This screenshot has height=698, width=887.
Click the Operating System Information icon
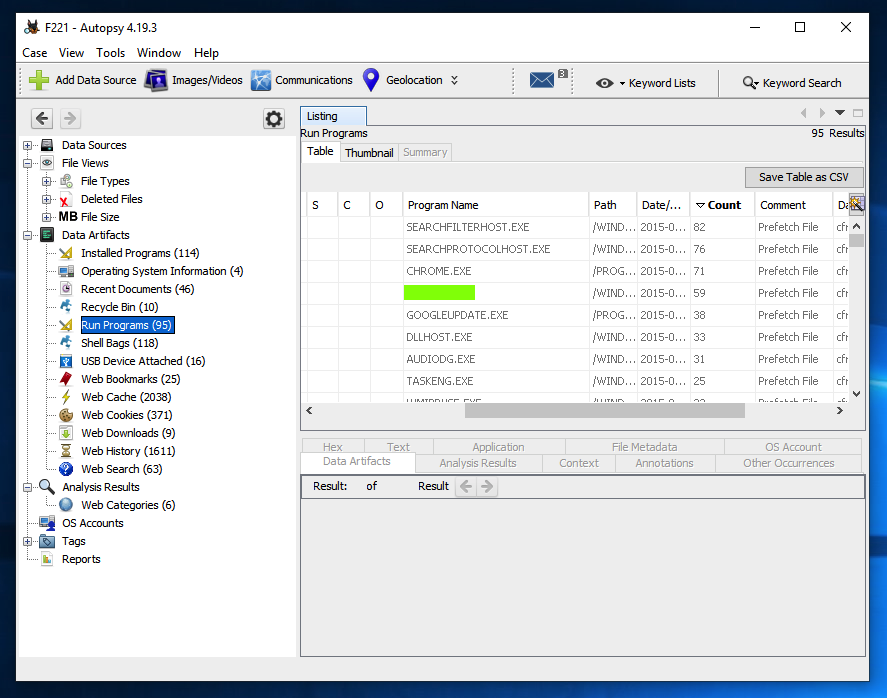coord(66,271)
